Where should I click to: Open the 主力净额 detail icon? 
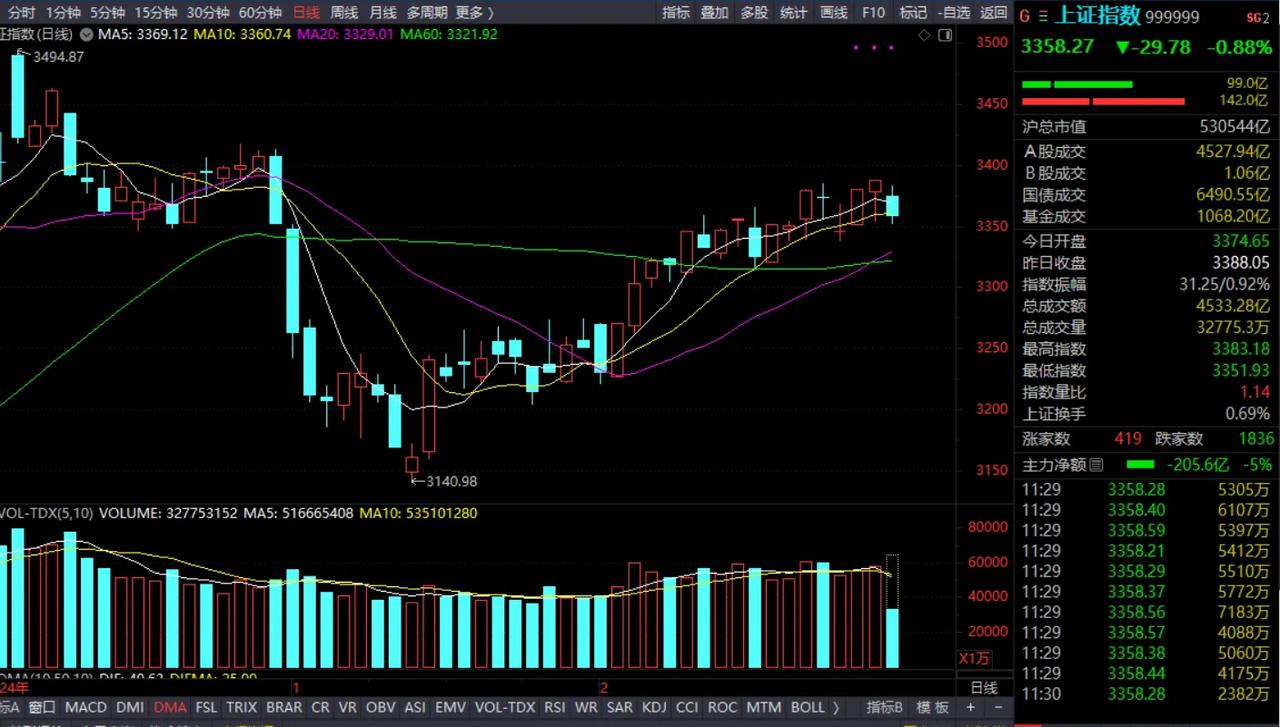1095,464
